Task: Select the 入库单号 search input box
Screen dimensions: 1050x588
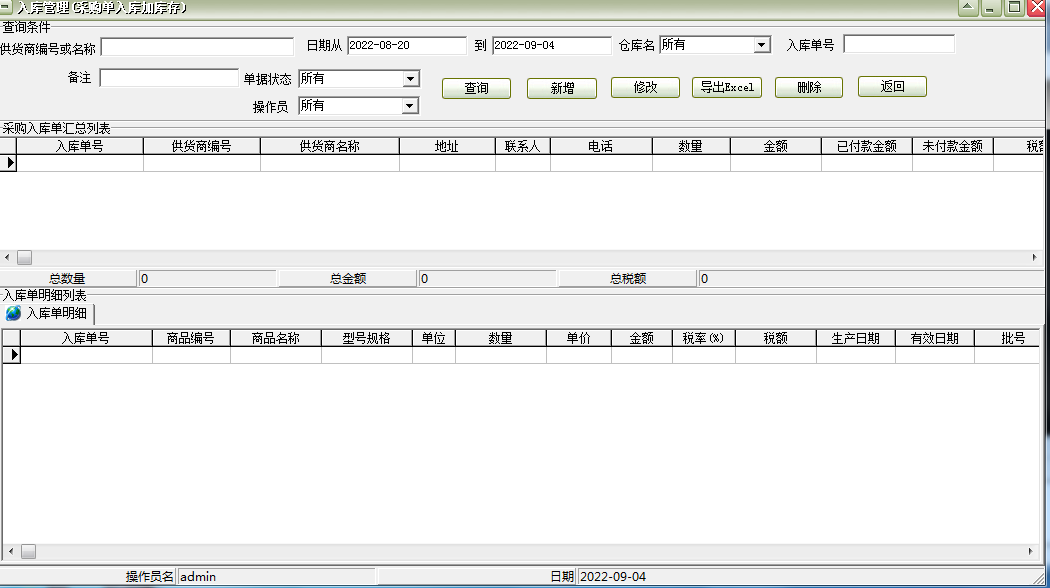Action: 900,44
